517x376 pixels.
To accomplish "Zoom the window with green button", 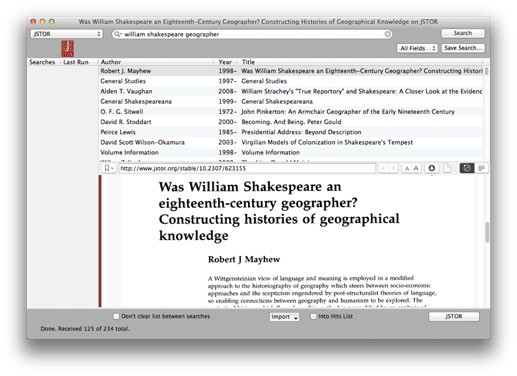I will click(x=52, y=22).
